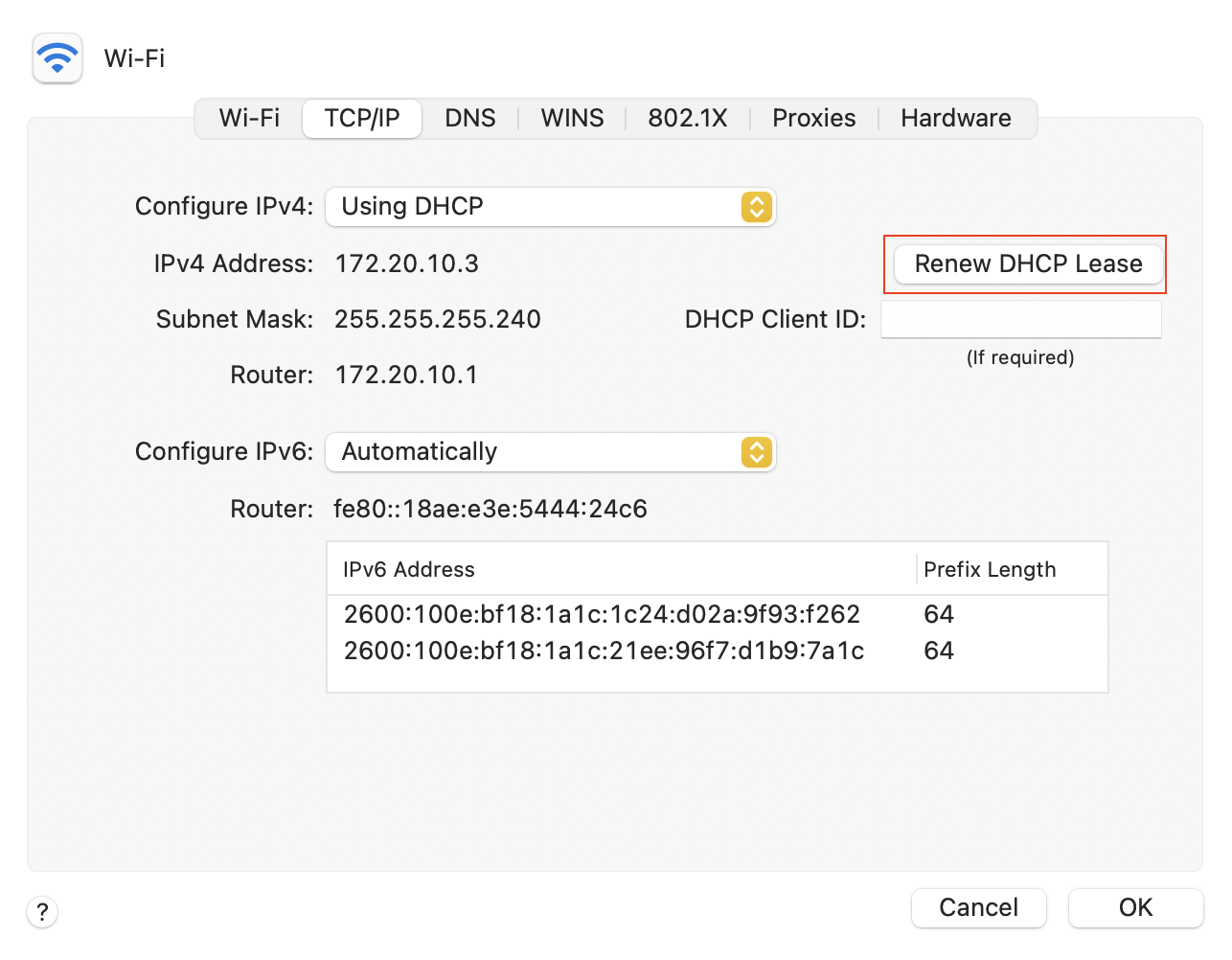Viewport: 1232px width, 960px height.
Task: Switch to the WINS tab
Action: (x=572, y=118)
